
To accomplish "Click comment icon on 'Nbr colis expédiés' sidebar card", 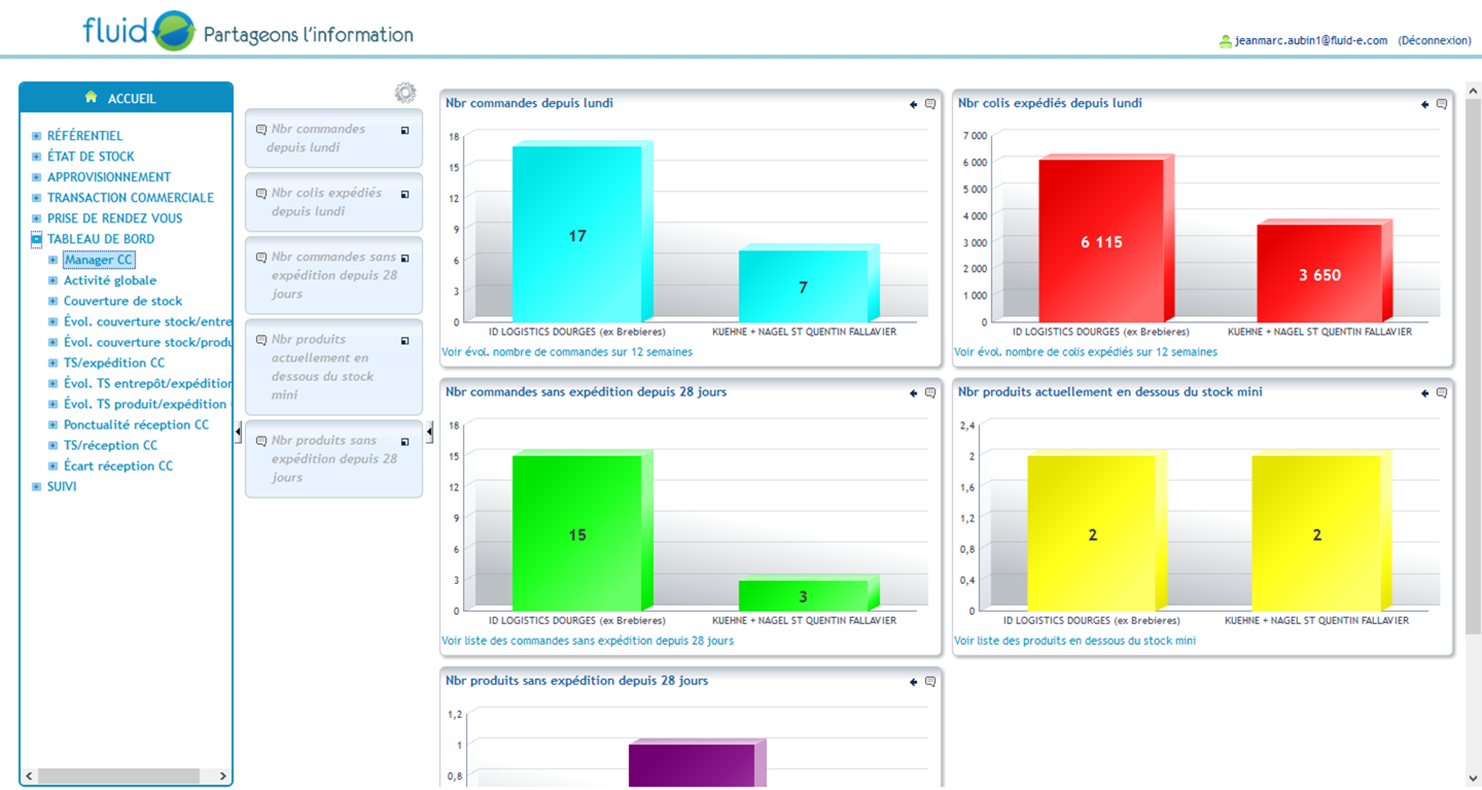I will click(261, 194).
